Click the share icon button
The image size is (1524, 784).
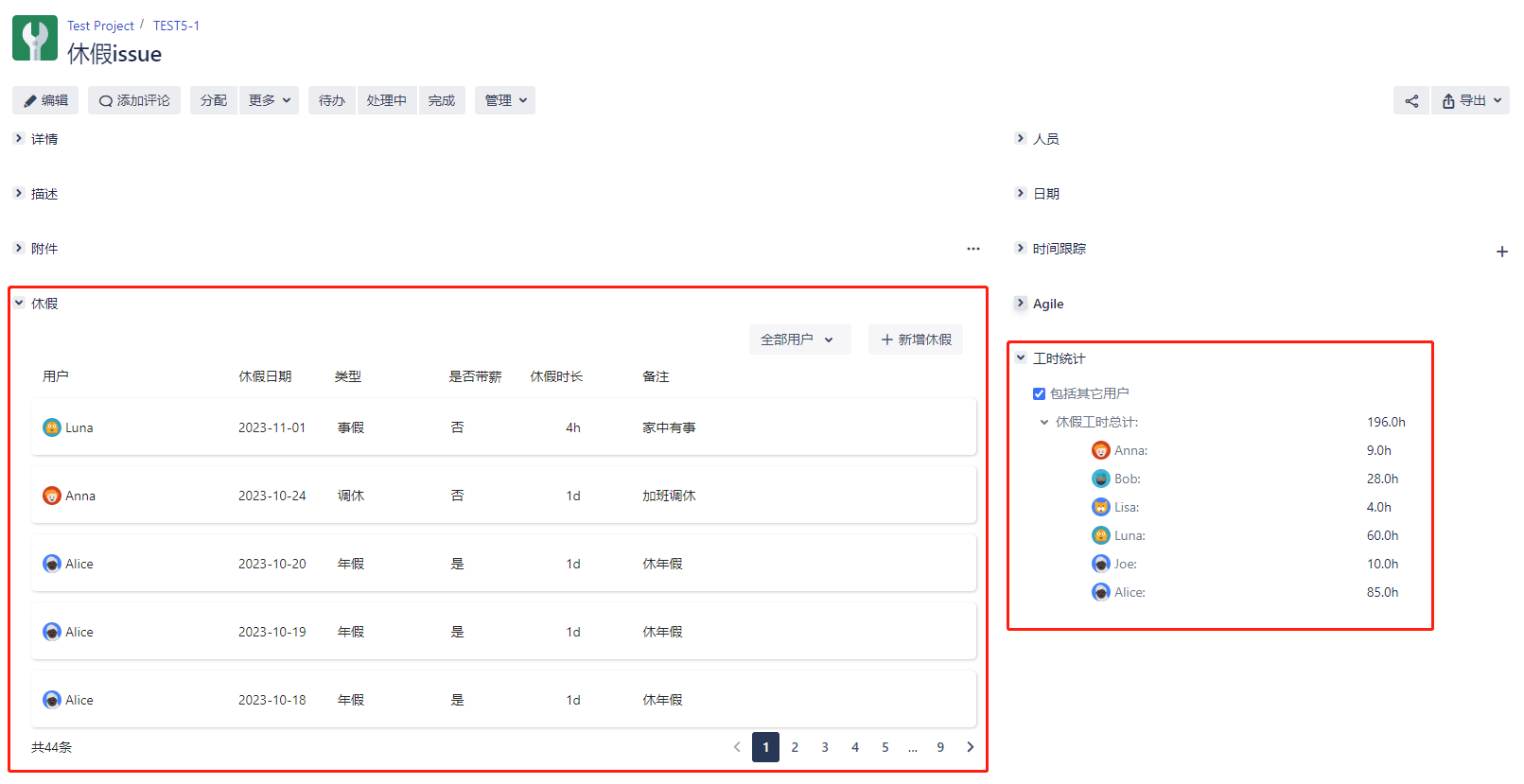tap(1410, 100)
